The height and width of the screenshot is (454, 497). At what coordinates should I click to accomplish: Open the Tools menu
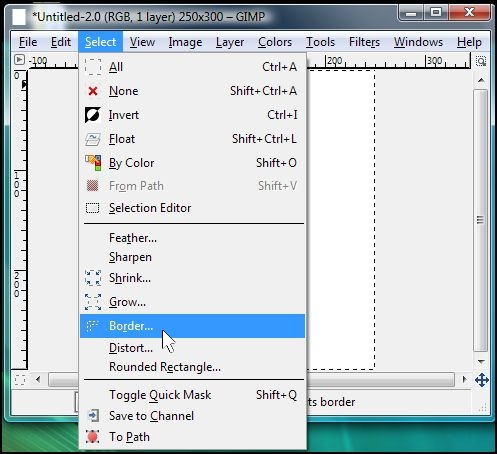point(320,42)
